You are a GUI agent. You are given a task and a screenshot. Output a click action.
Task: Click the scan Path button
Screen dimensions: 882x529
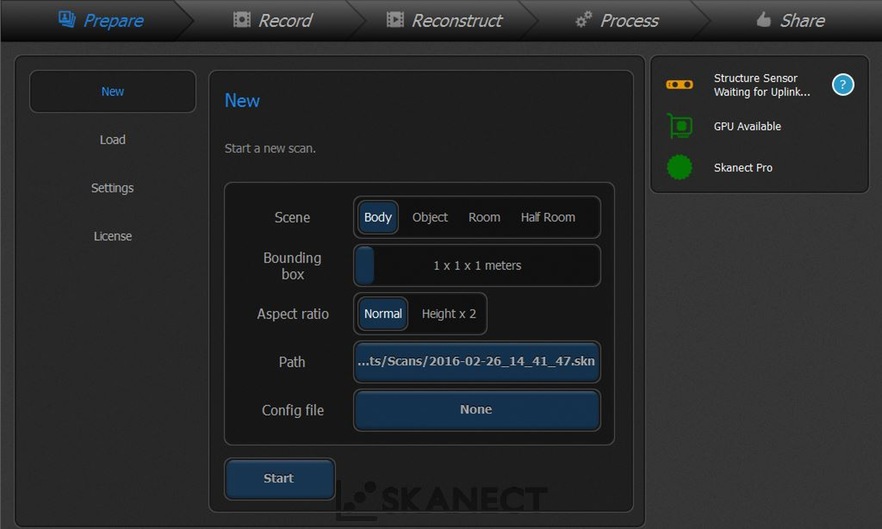[x=477, y=362]
